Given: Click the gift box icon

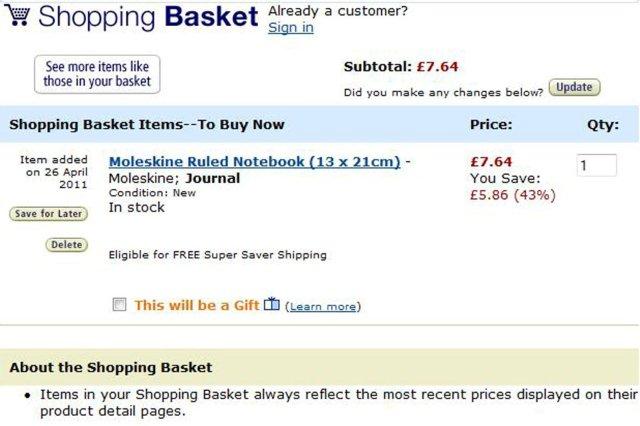Looking at the screenshot, I should [x=272, y=305].
